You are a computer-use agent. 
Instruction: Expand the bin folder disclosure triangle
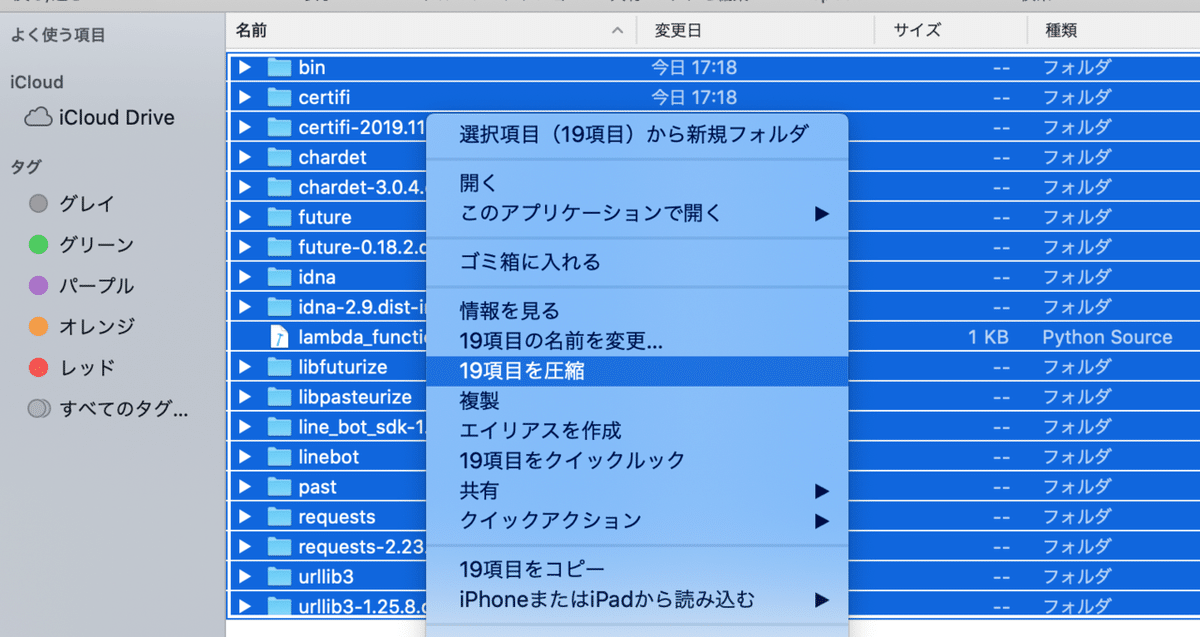[245, 67]
